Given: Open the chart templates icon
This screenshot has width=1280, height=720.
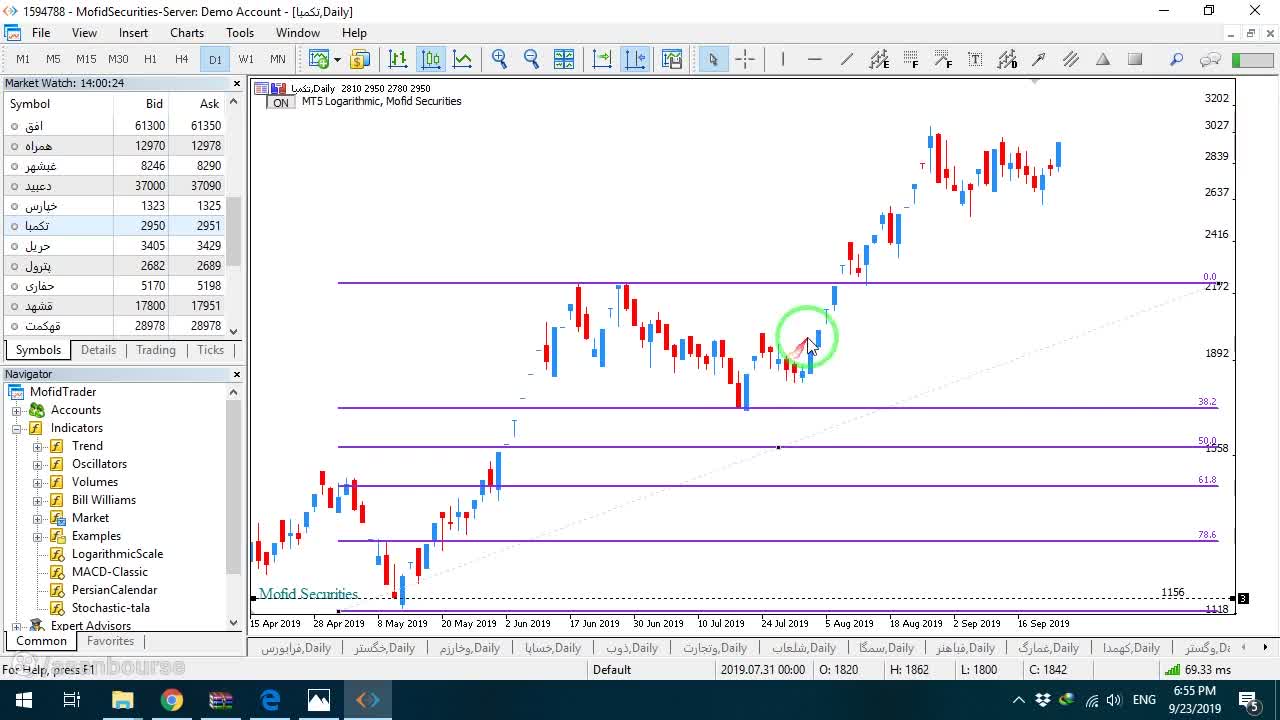Looking at the screenshot, I should [671, 59].
